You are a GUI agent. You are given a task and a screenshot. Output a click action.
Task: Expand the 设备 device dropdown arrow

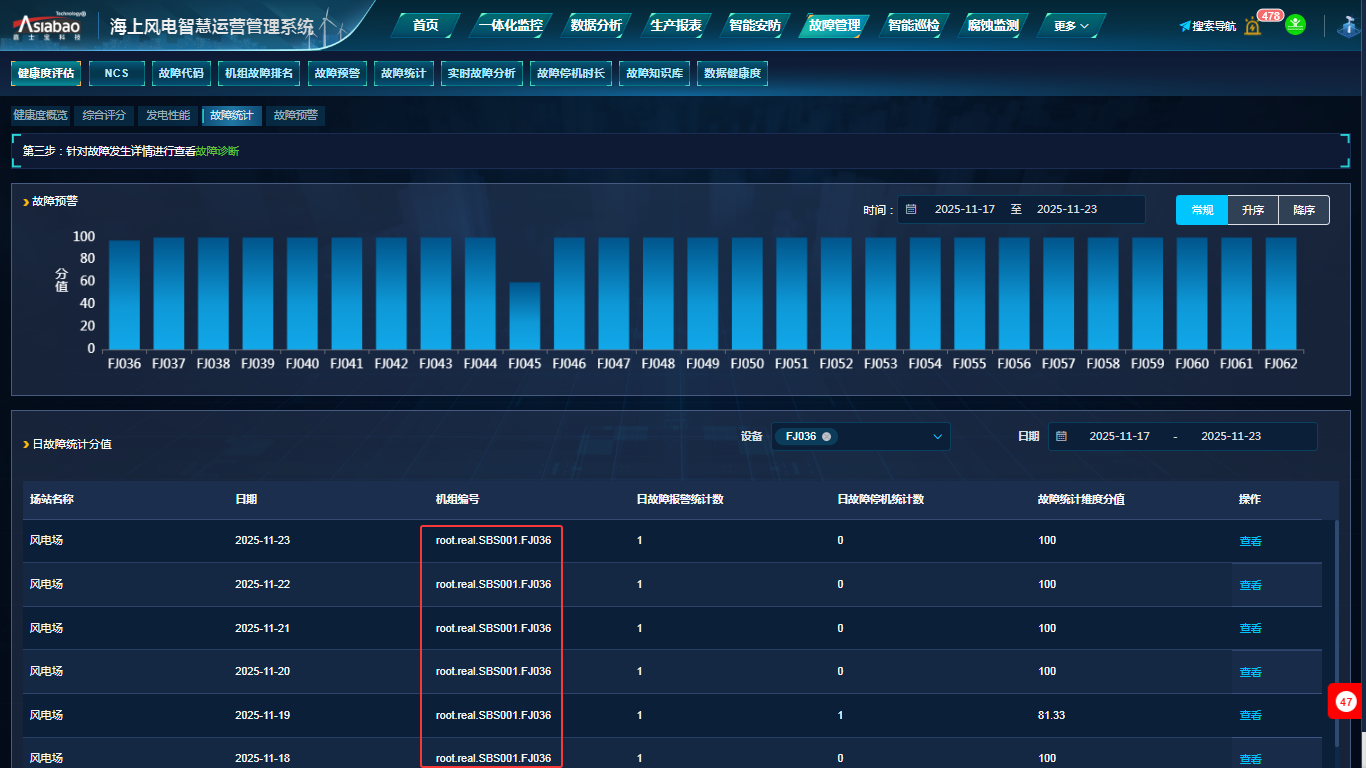(938, 437)
